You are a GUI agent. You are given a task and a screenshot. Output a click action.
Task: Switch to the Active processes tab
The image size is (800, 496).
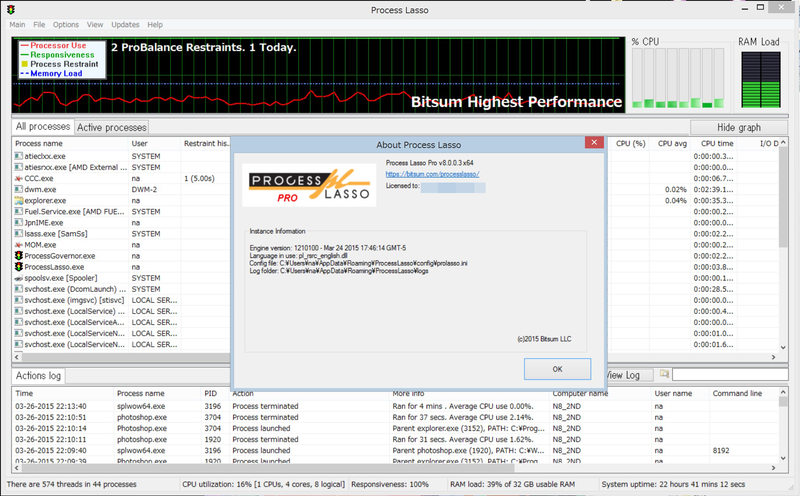112,128
